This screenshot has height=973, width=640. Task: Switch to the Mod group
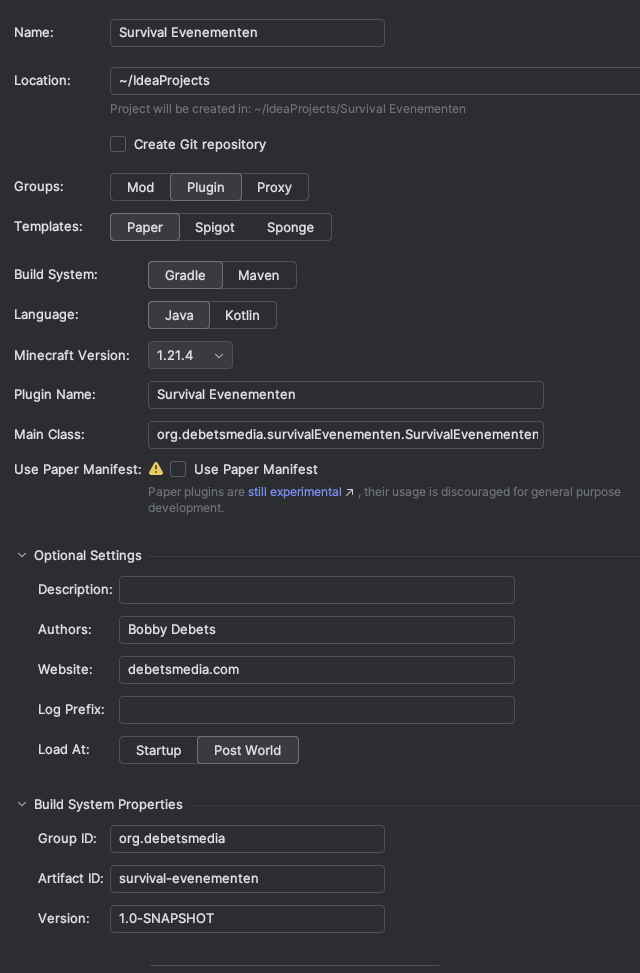click(140, 187)
